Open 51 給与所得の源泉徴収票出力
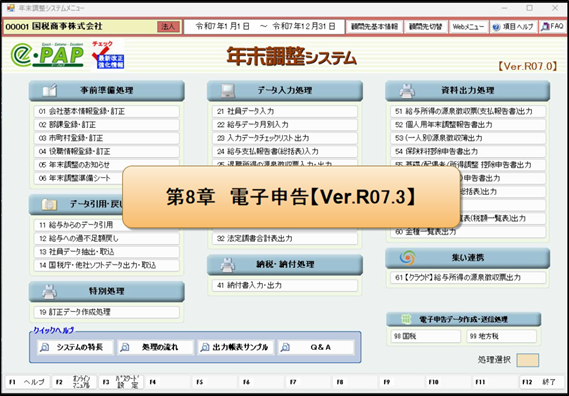The height and width of the screenshot is (396, 569). 468,111
